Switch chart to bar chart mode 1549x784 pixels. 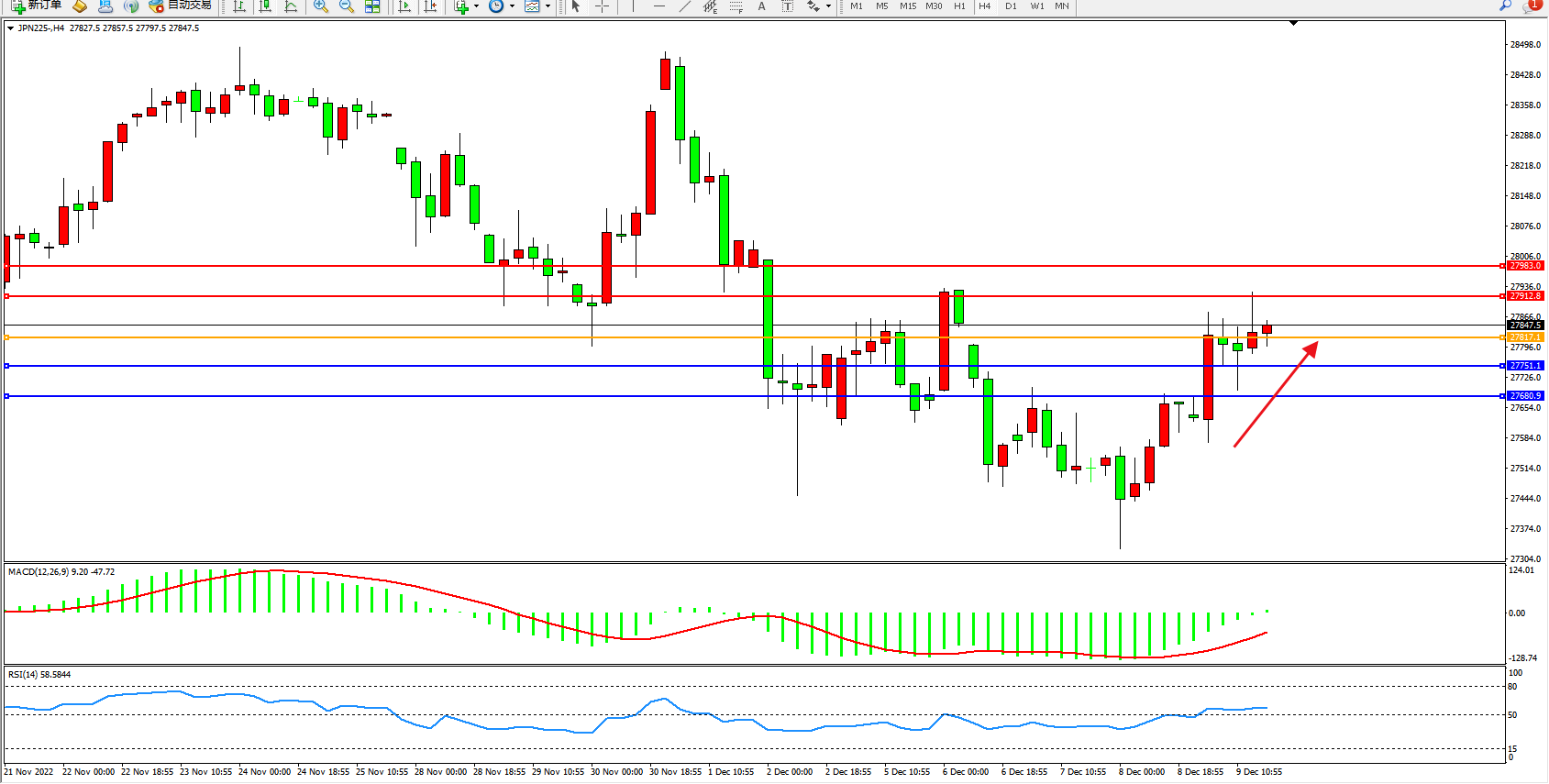coord(239,6)
